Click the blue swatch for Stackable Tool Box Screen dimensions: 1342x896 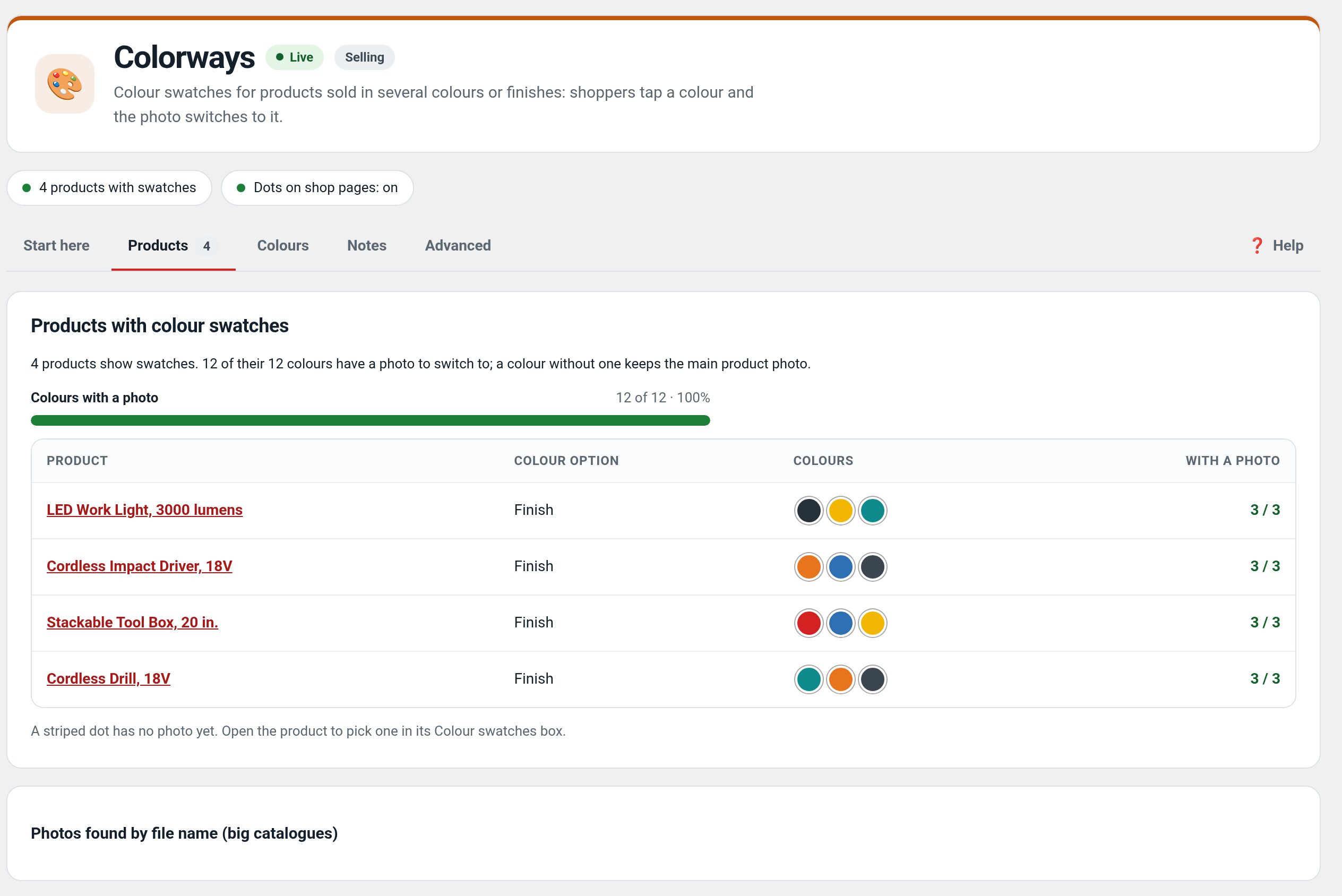click(840, 623)
